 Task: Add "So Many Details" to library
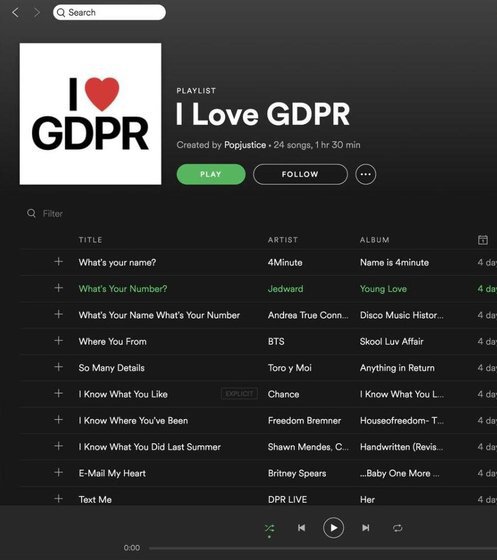click(x=59, y=367)
